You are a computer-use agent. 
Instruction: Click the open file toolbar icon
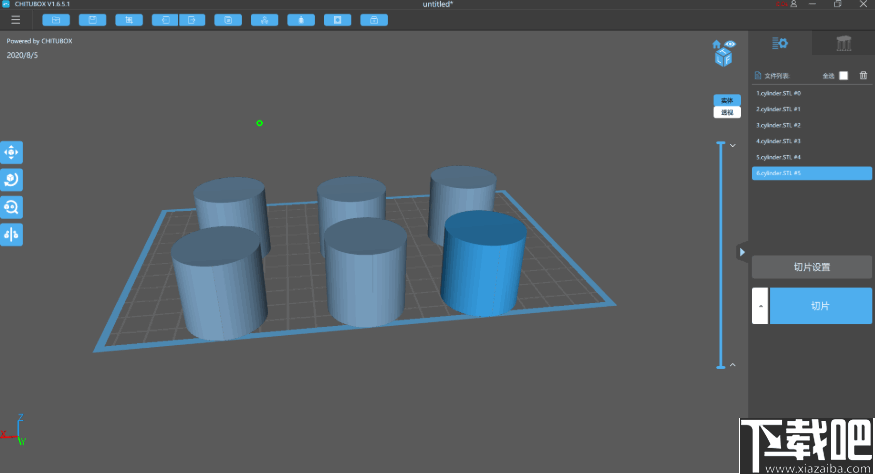coord(56,19)
